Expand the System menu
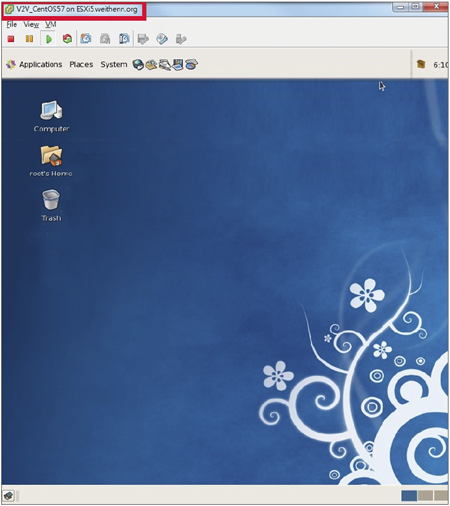Viewport: 450px width, 506px height. (114, 64)
